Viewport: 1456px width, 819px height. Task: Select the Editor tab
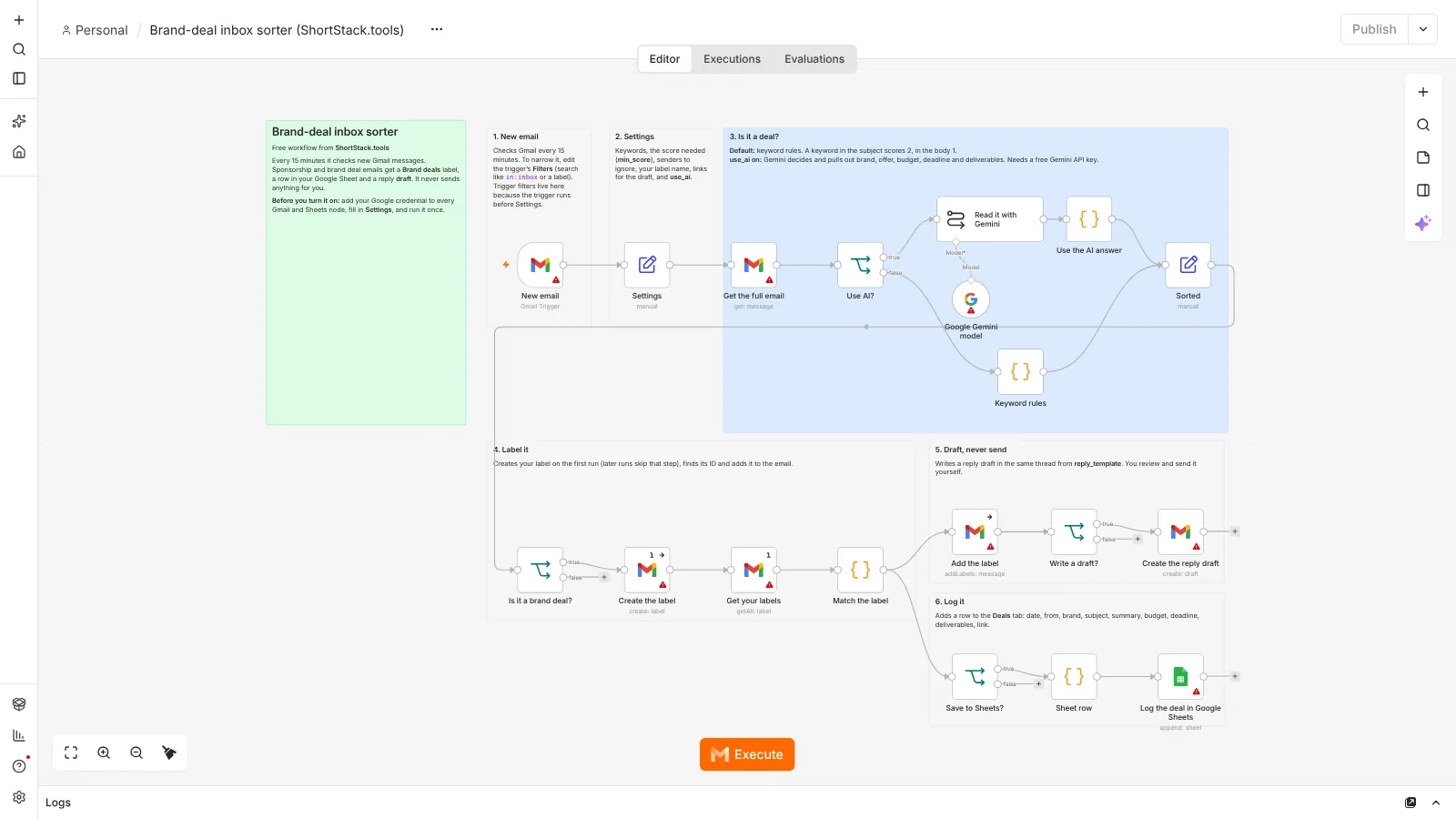[x=664, y=59]
